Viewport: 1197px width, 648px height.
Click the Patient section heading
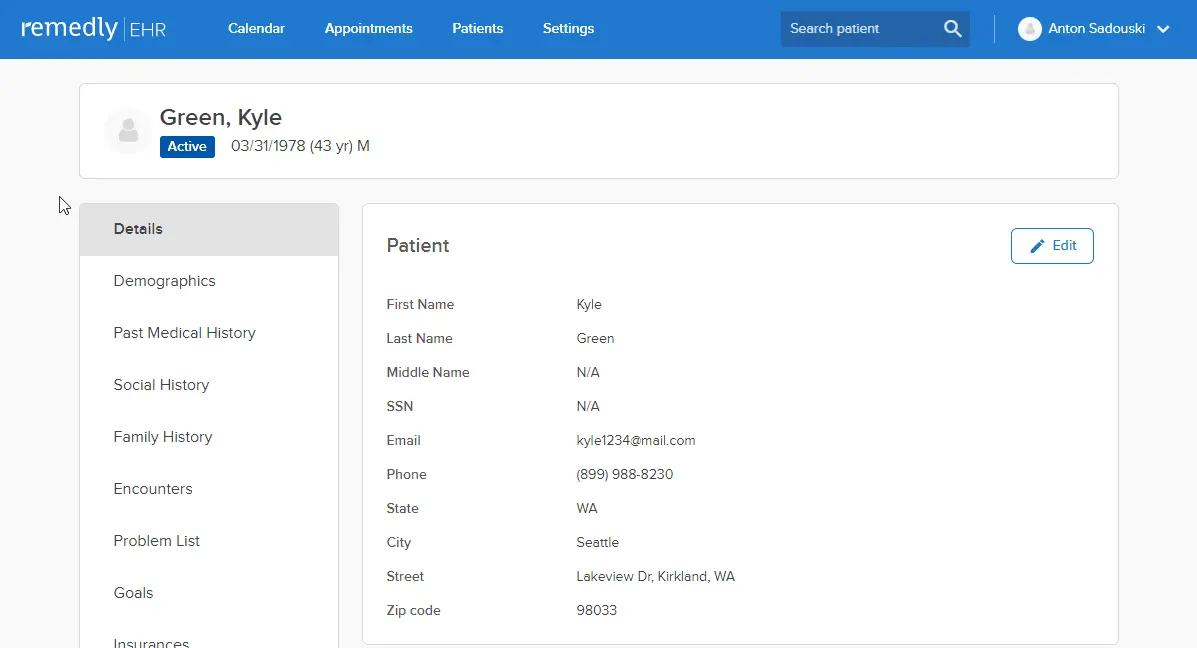click(418, 246)
